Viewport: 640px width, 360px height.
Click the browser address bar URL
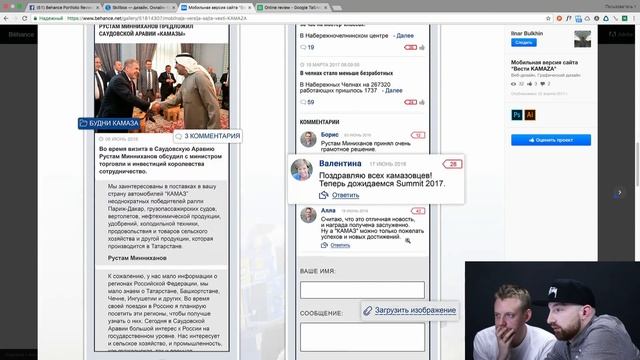pos(157,18)
